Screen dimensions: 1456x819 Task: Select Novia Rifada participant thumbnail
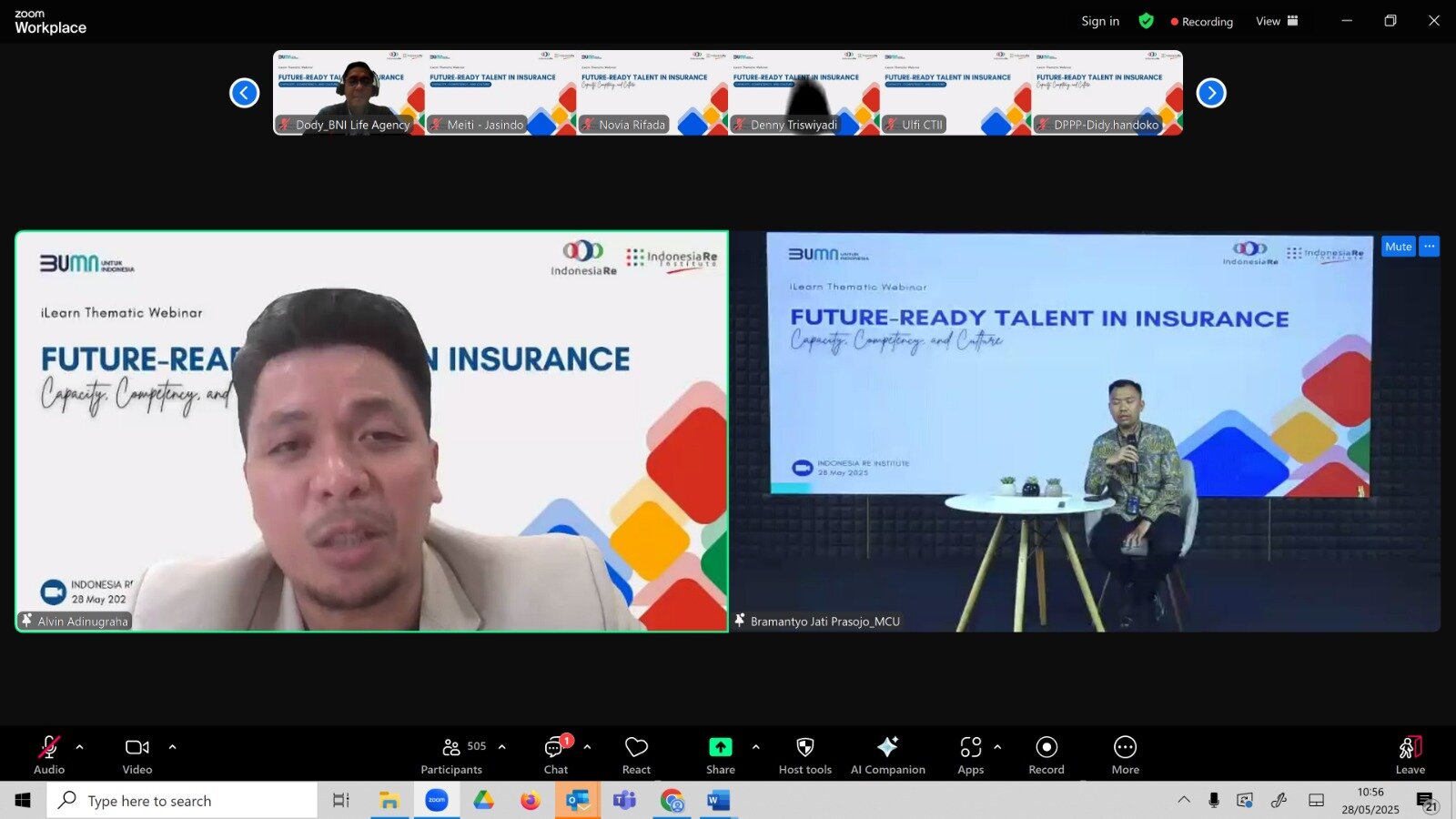tap(652, 93)
